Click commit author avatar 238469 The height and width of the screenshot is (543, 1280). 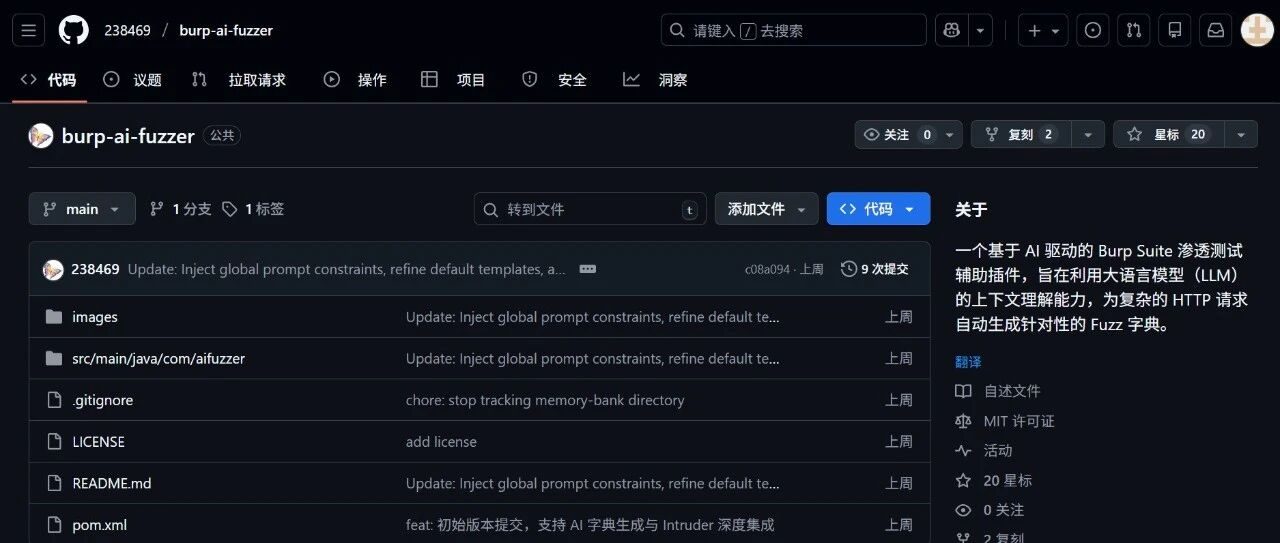[x=53, y=269]
